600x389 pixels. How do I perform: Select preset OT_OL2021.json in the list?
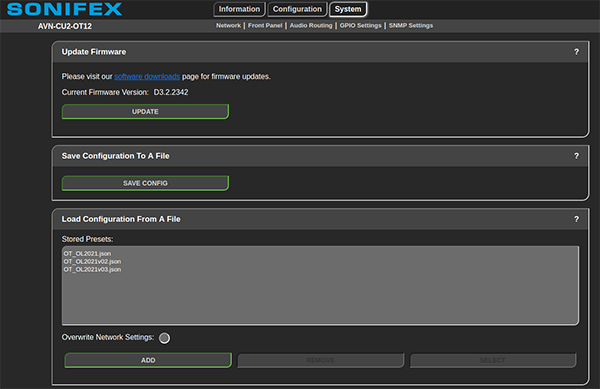coord(87,254)
